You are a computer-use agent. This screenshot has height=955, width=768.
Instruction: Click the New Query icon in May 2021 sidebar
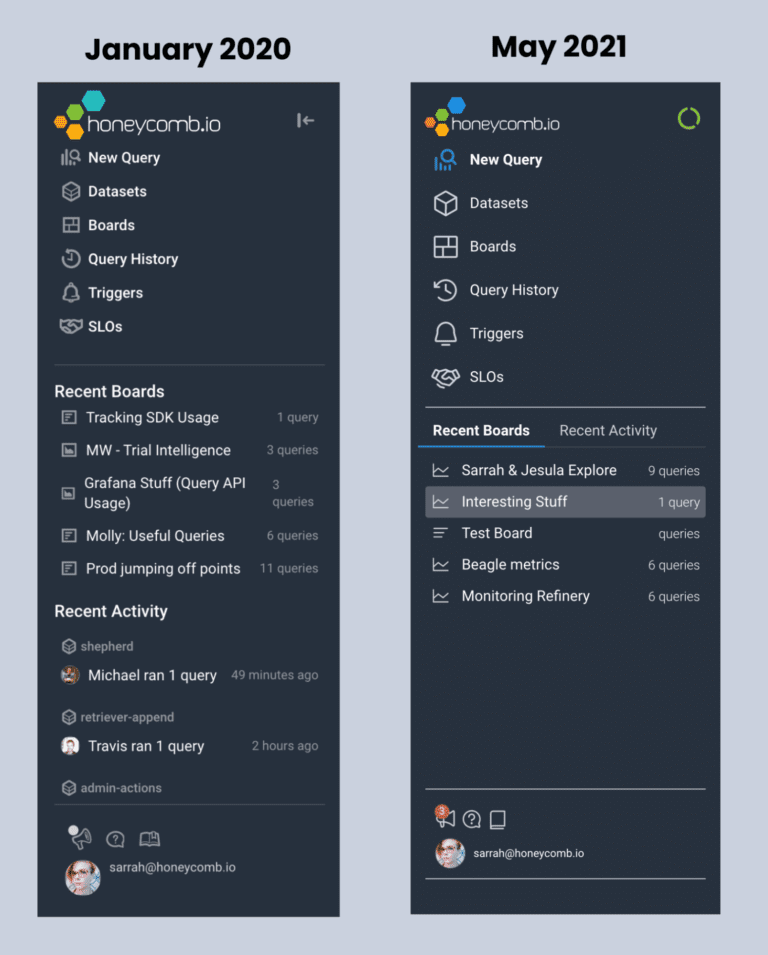(x=445, y=160)
